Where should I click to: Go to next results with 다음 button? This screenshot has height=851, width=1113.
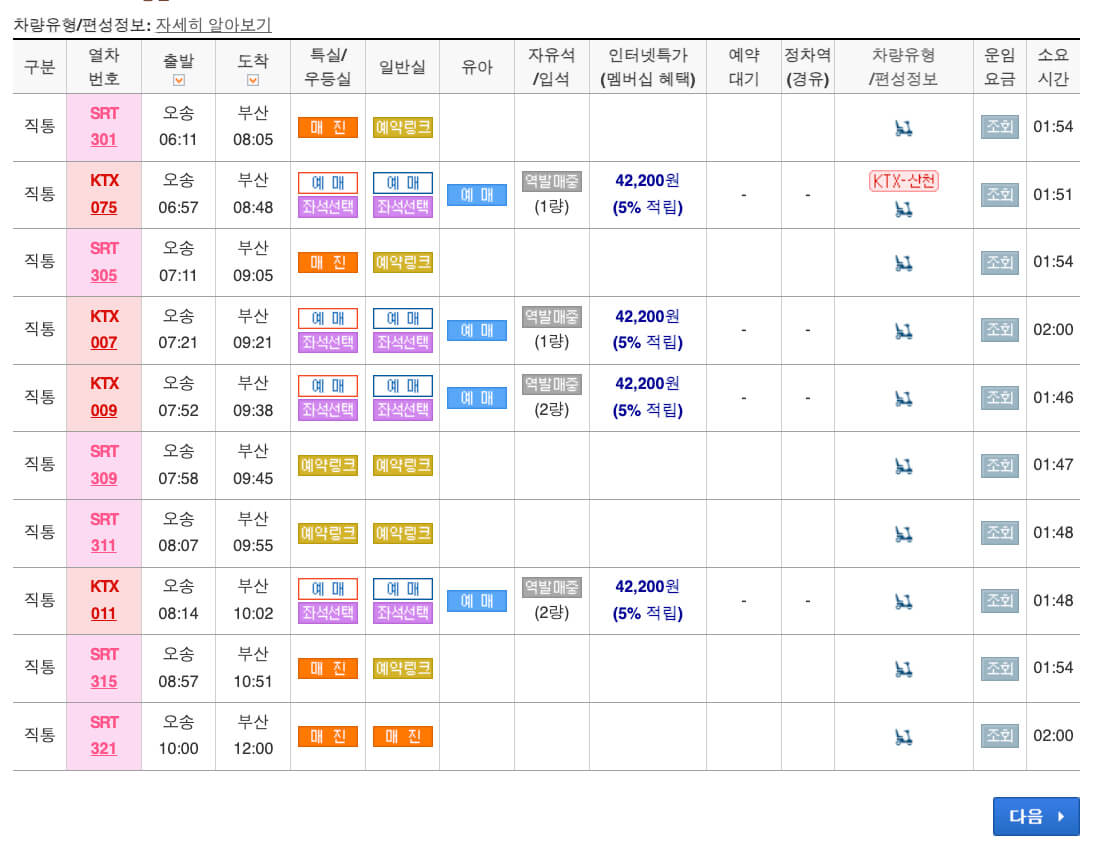point(1036,816)
